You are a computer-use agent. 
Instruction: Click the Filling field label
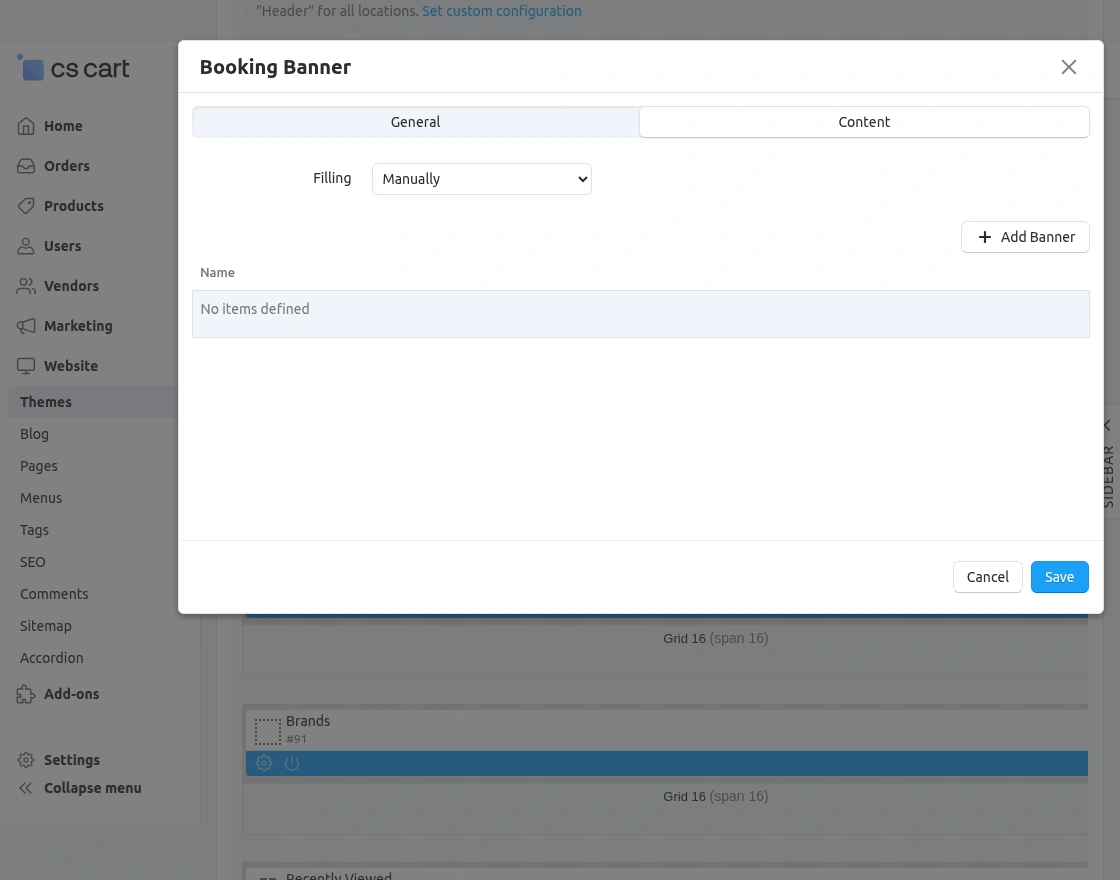point(332,179)
